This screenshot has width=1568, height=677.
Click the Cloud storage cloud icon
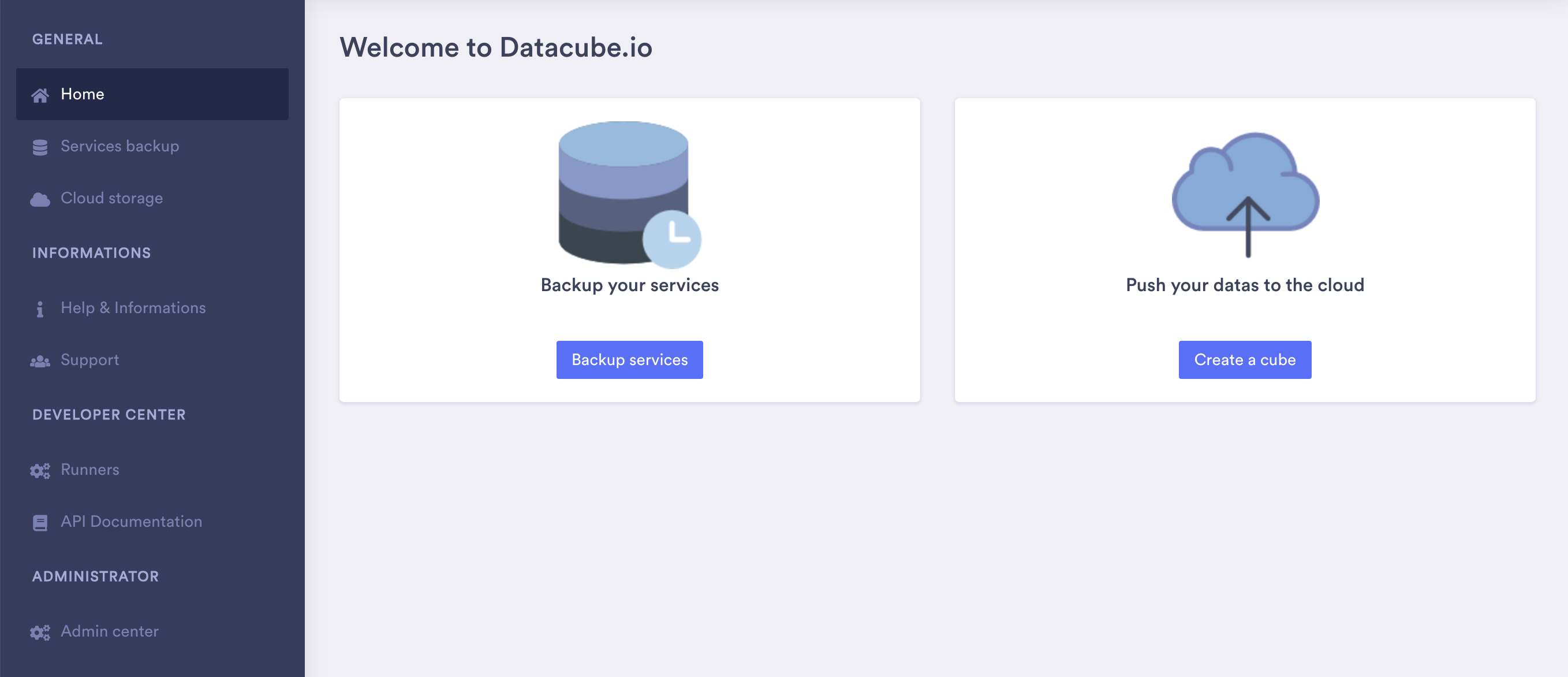coord(40,199)
